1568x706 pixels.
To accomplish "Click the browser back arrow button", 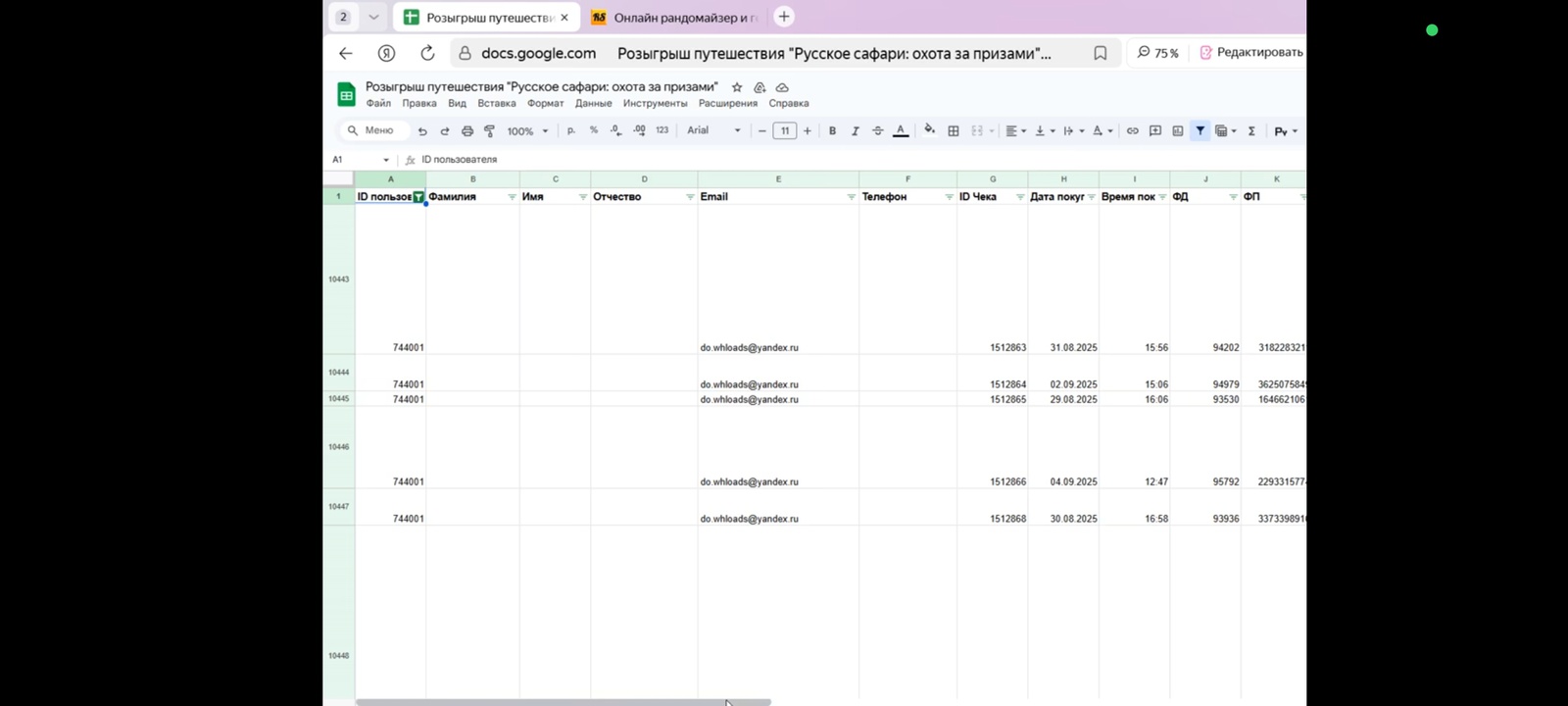I will tap(345, 53).
